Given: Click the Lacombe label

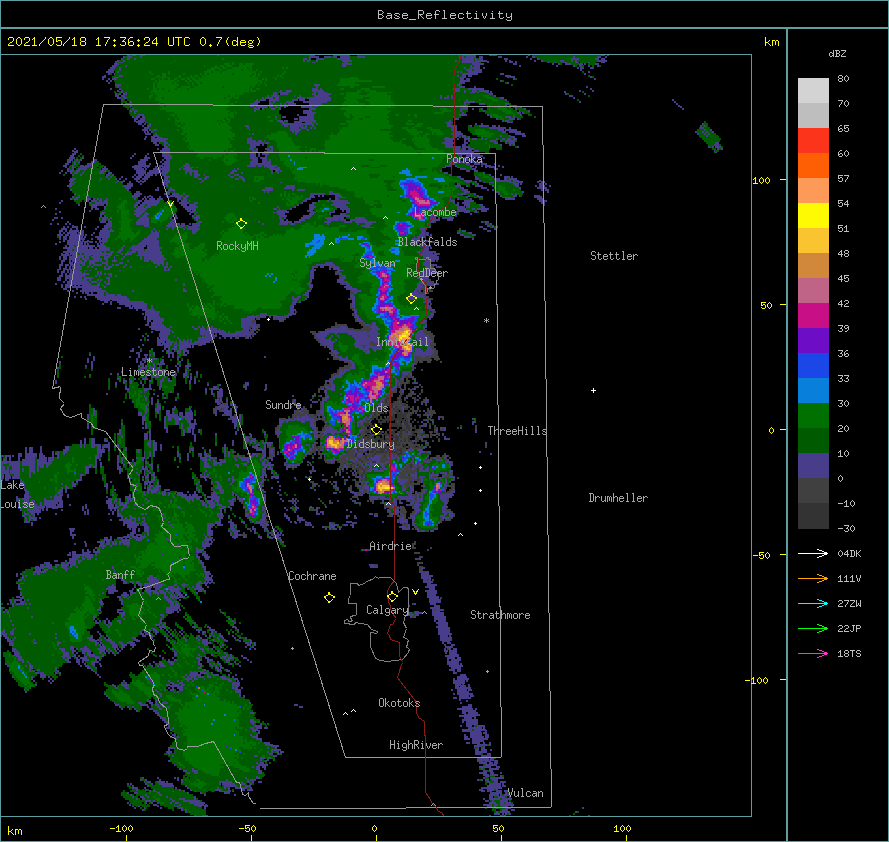Looking at the screenshot, I should tap(435, 212).
